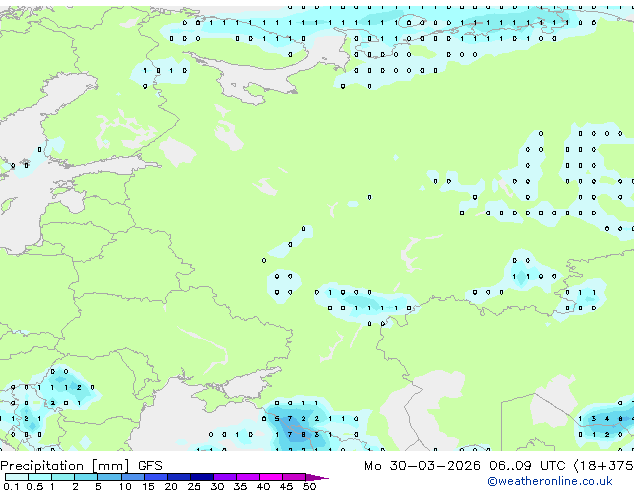Click the '15' legend scale label
Screen dimensions: 634x490
pos(148,486)
